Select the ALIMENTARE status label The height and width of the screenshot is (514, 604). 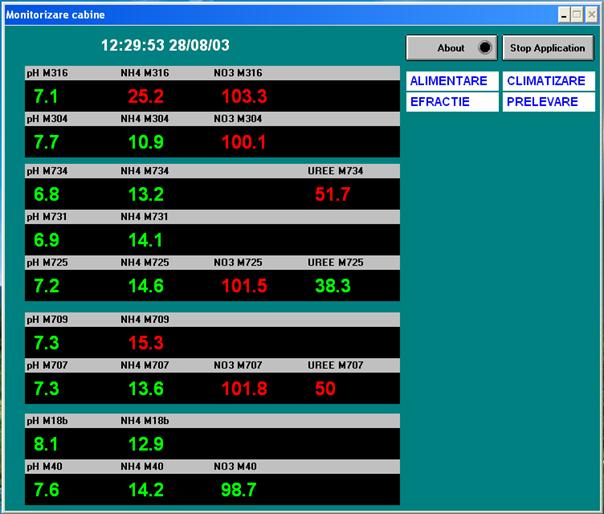pyautogui.click(x=451, y=80)
